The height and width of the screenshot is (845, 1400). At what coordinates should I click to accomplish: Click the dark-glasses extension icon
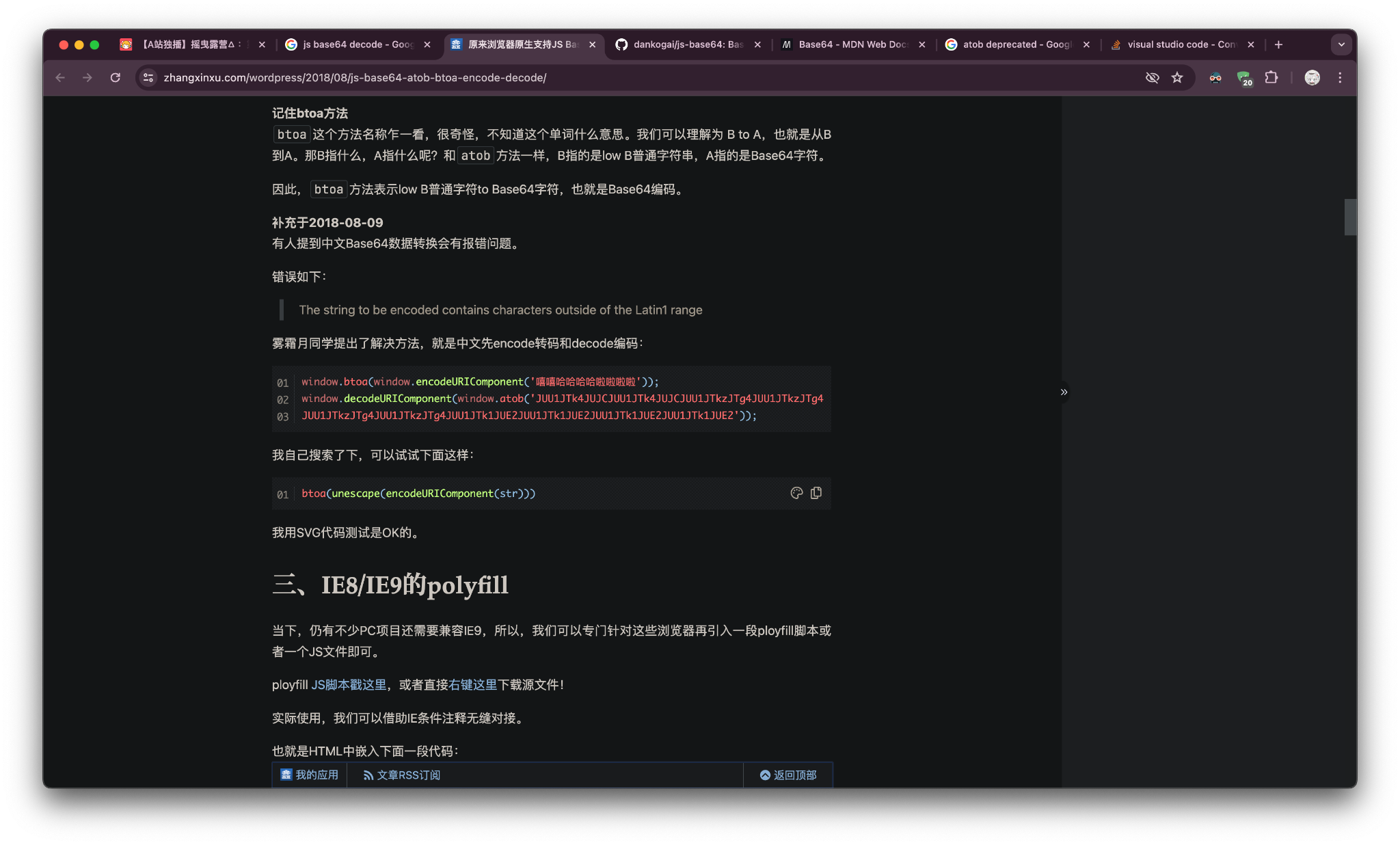click(1215, 77)
